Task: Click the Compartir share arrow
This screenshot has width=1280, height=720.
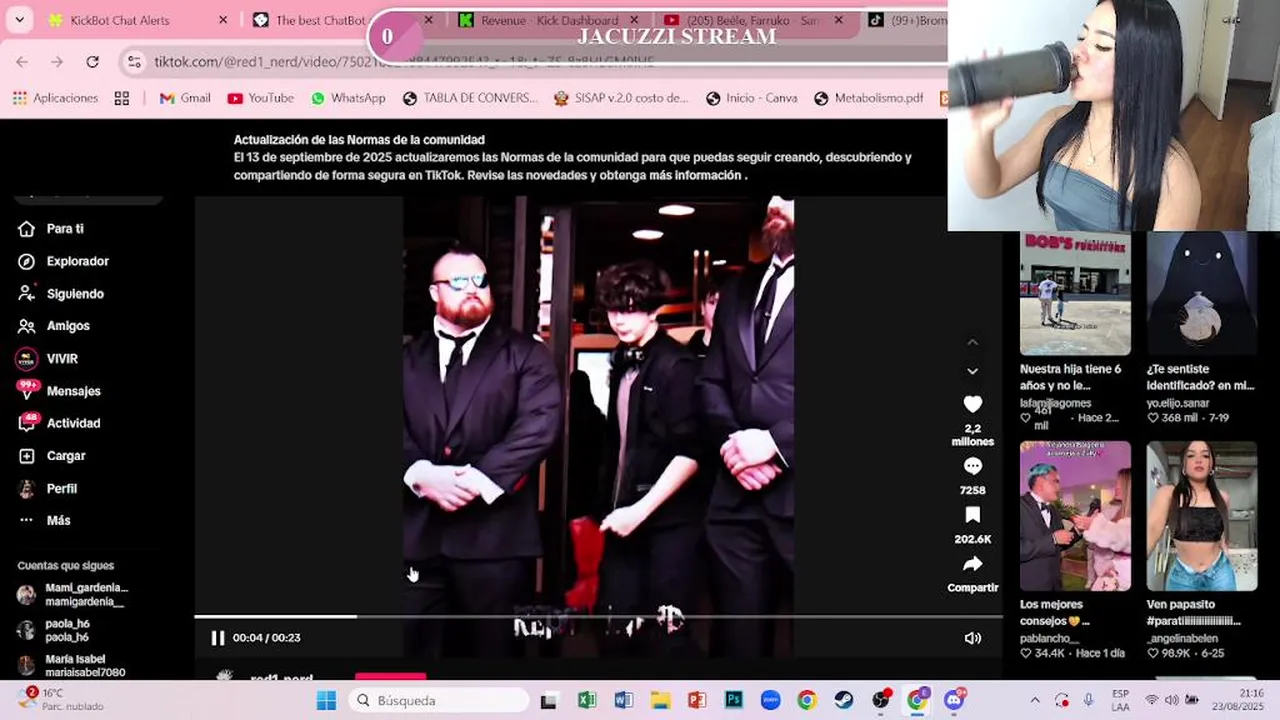Action: [972, 564]
